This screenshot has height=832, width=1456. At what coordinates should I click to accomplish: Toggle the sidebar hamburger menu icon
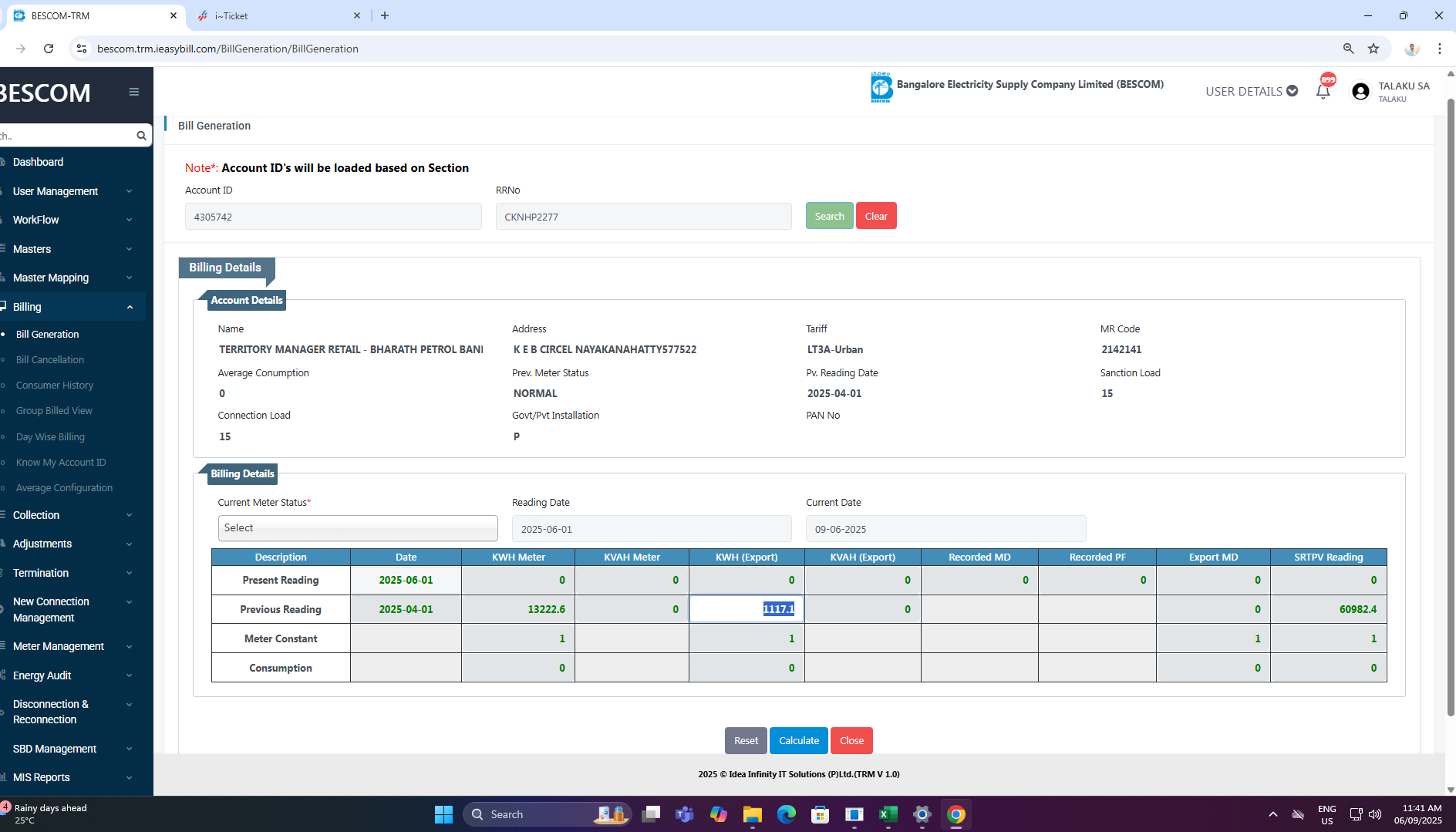(134, 92)
